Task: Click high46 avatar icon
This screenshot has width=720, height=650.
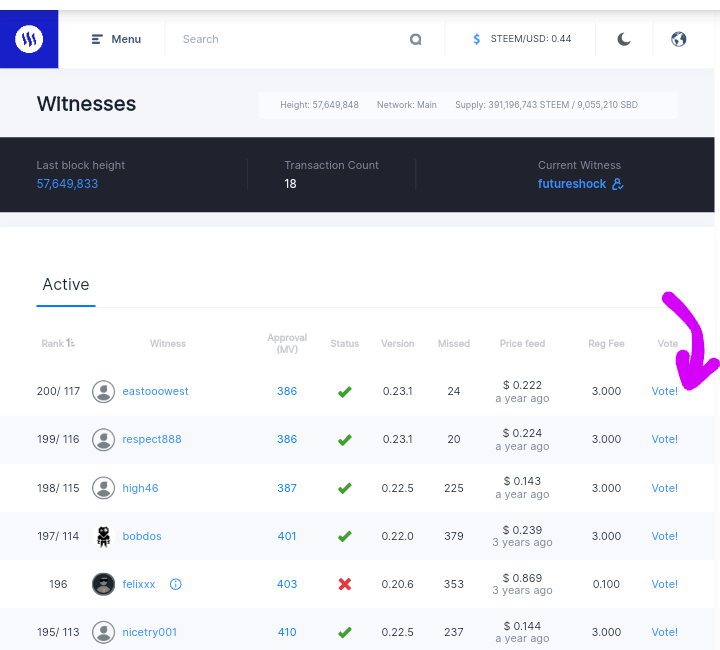Action: click(103, 488)
